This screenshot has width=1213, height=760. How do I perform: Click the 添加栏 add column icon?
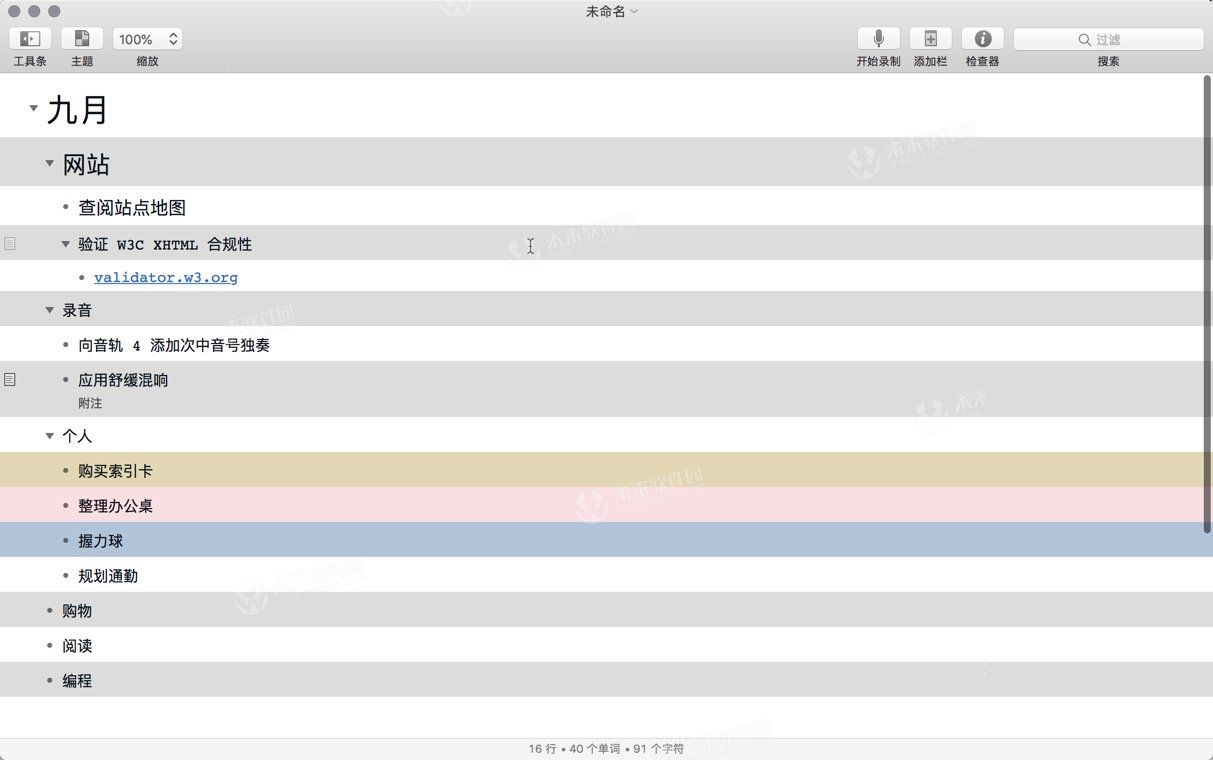930,38
